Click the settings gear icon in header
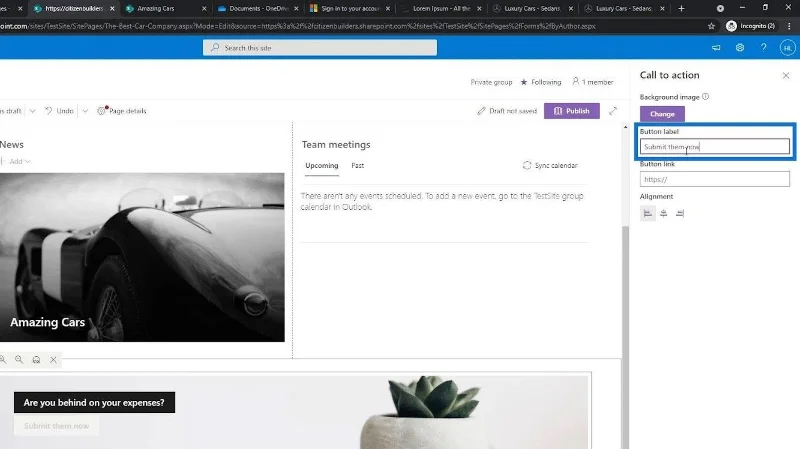 [740, 47]
